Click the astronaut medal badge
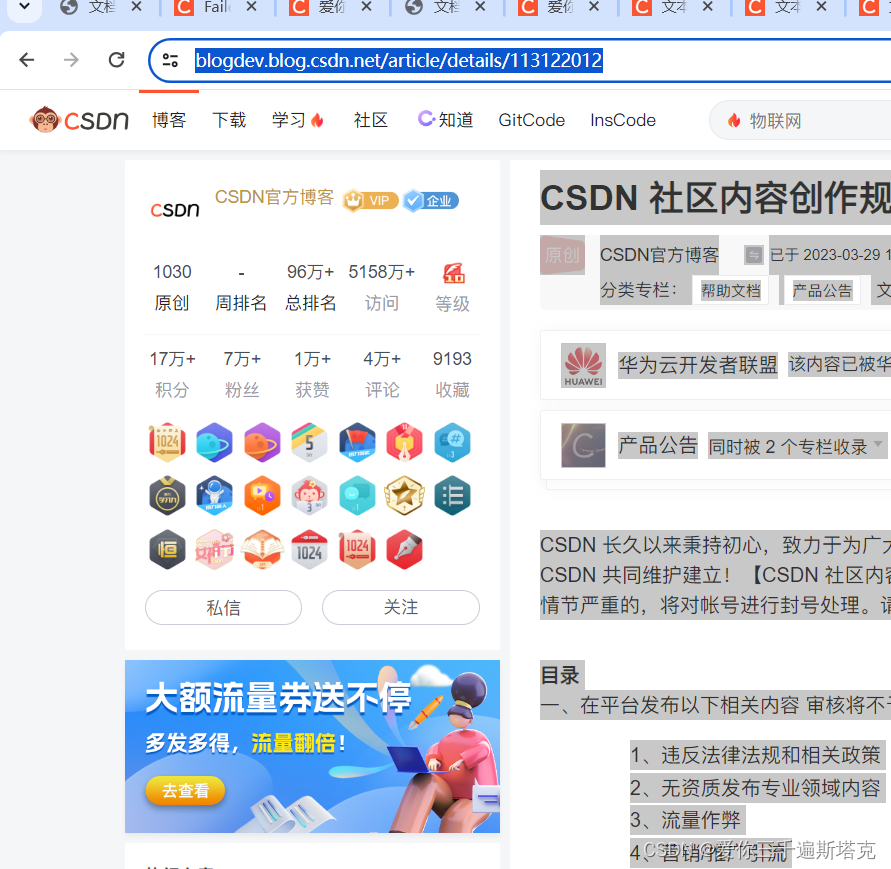891x869 pixels. pos(215,496)
